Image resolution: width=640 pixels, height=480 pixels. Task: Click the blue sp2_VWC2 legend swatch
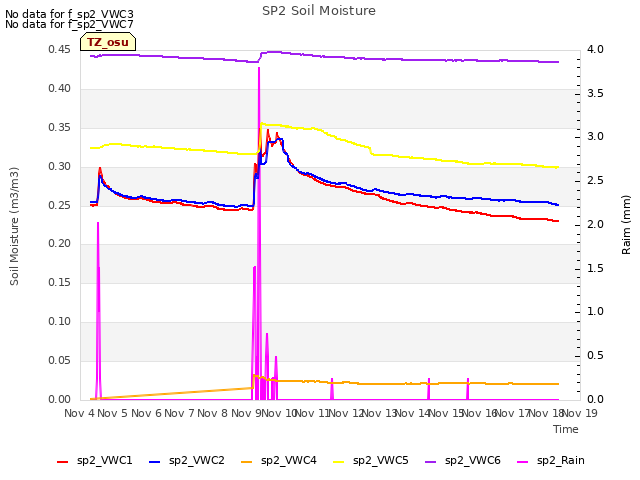155,462
